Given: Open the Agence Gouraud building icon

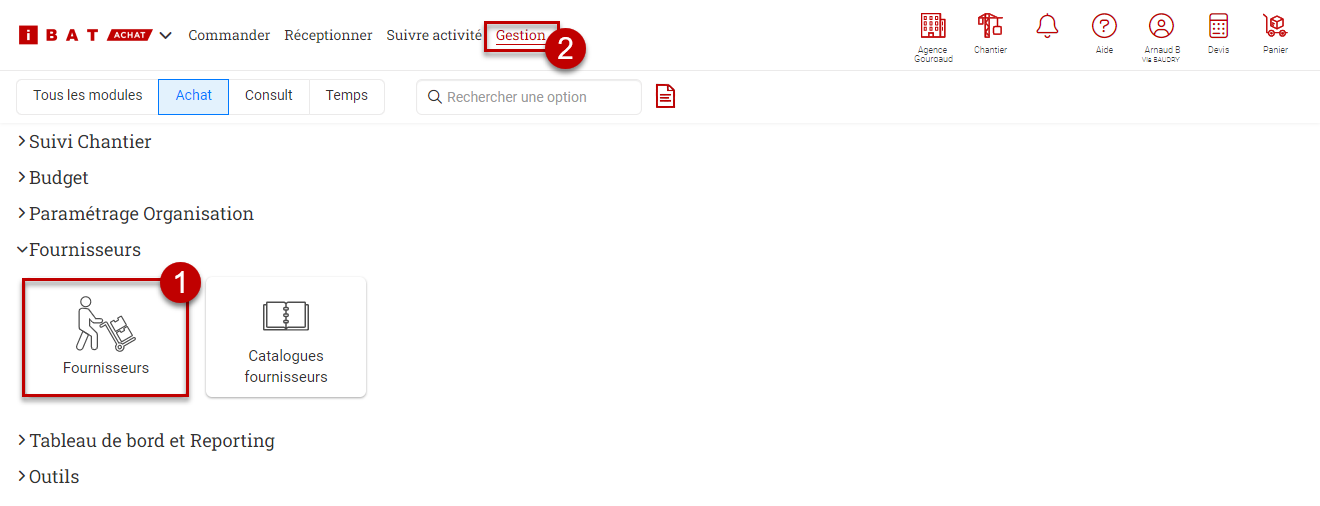Looking at the screenshot, I should (932, 27).
